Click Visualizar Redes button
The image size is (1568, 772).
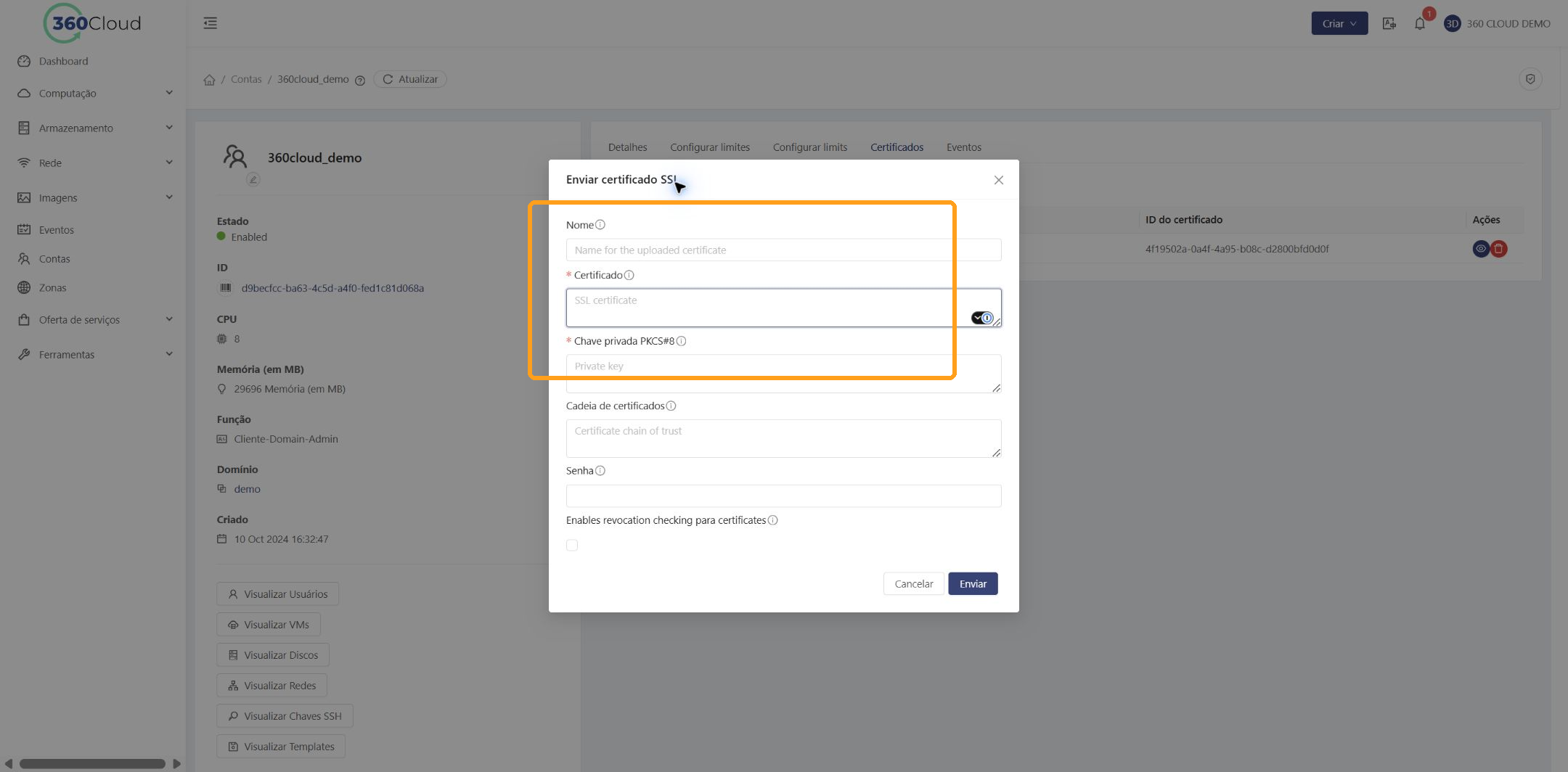coord(271,685)
